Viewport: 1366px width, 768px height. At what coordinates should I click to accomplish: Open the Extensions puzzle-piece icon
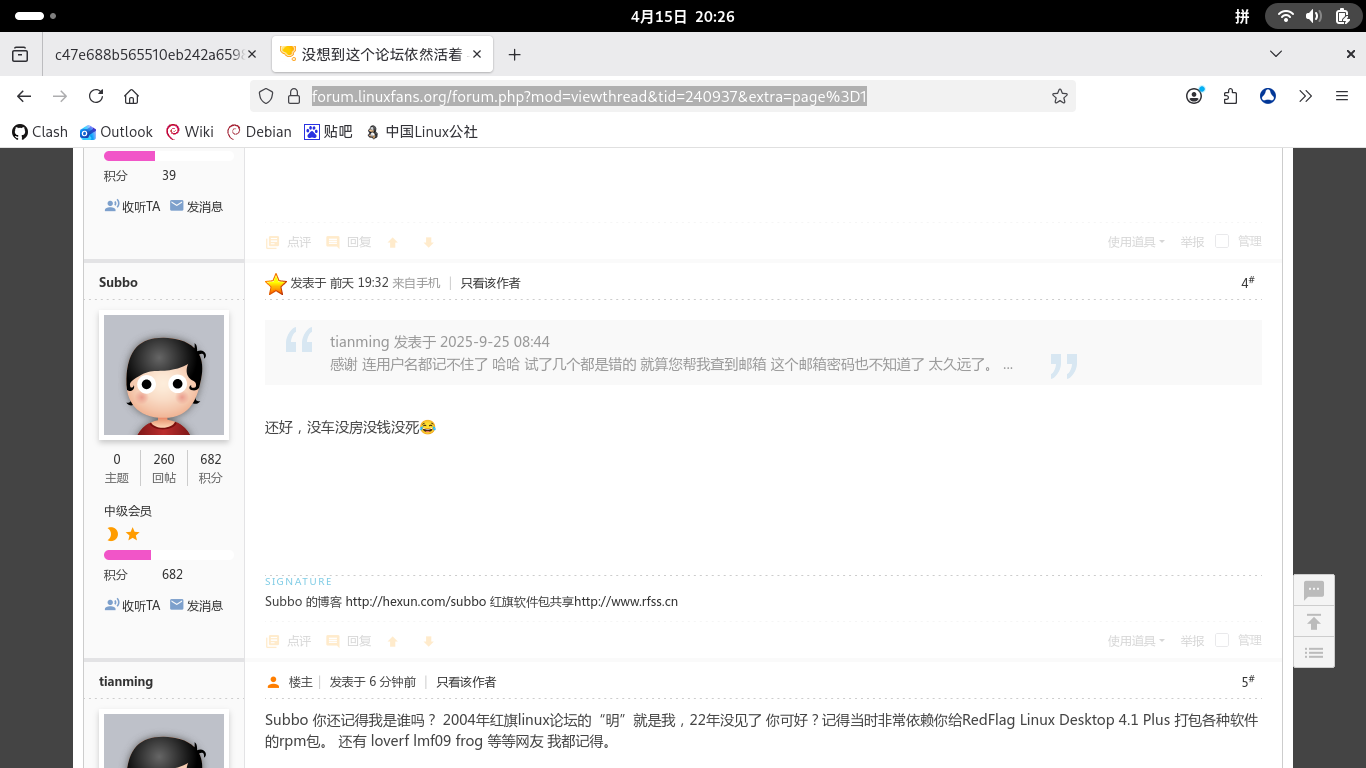pos(1230,96)
